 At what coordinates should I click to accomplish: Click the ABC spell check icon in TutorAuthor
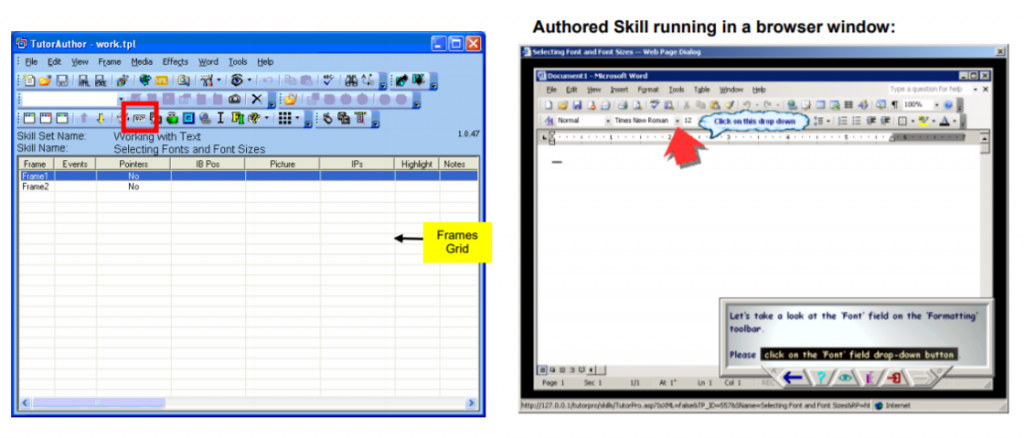[x=330, y=81]
